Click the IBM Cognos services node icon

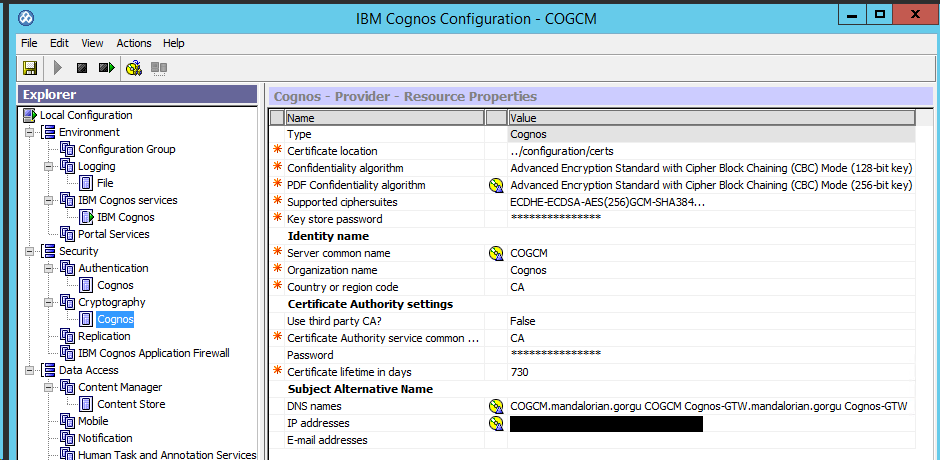pos(67,200)
